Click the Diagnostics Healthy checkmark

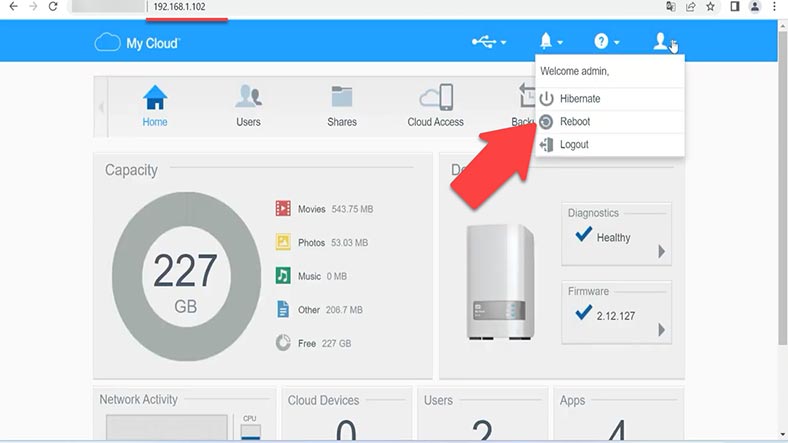[583, 234]
